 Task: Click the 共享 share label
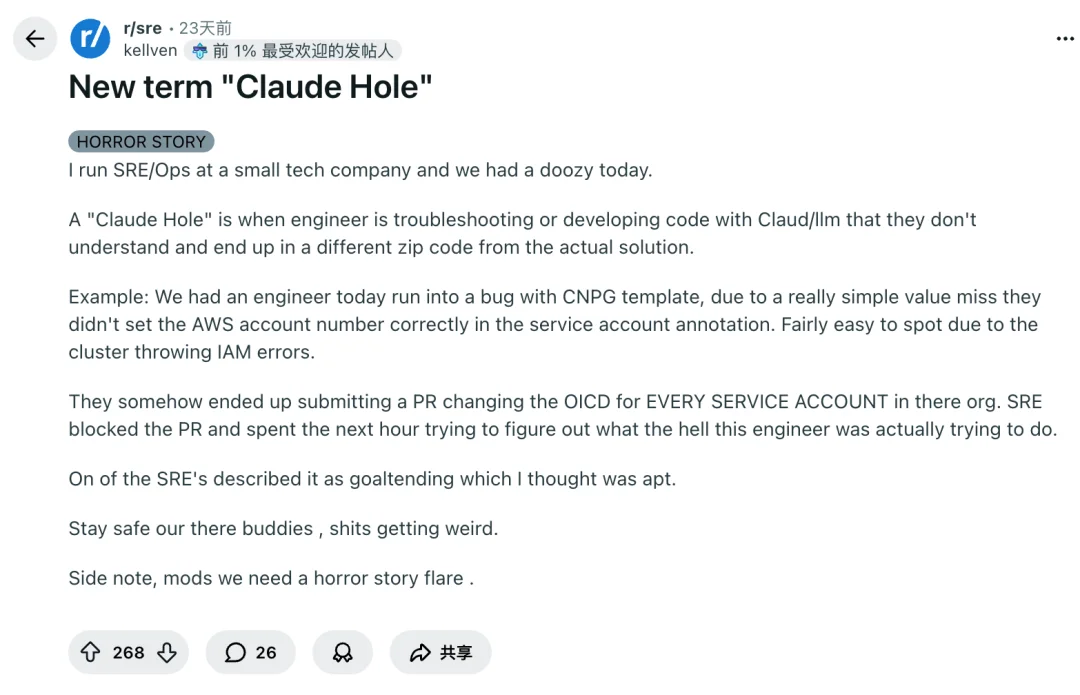tap(456, 653)
